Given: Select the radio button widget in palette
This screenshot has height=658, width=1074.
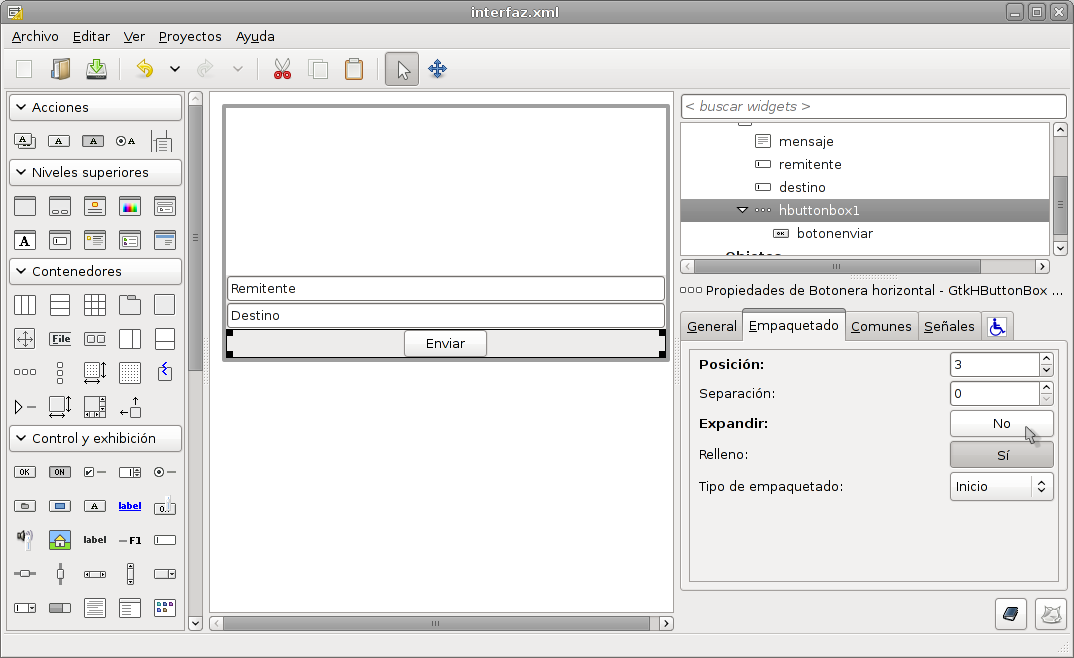Looking at the screenshot, I should 164,472.
